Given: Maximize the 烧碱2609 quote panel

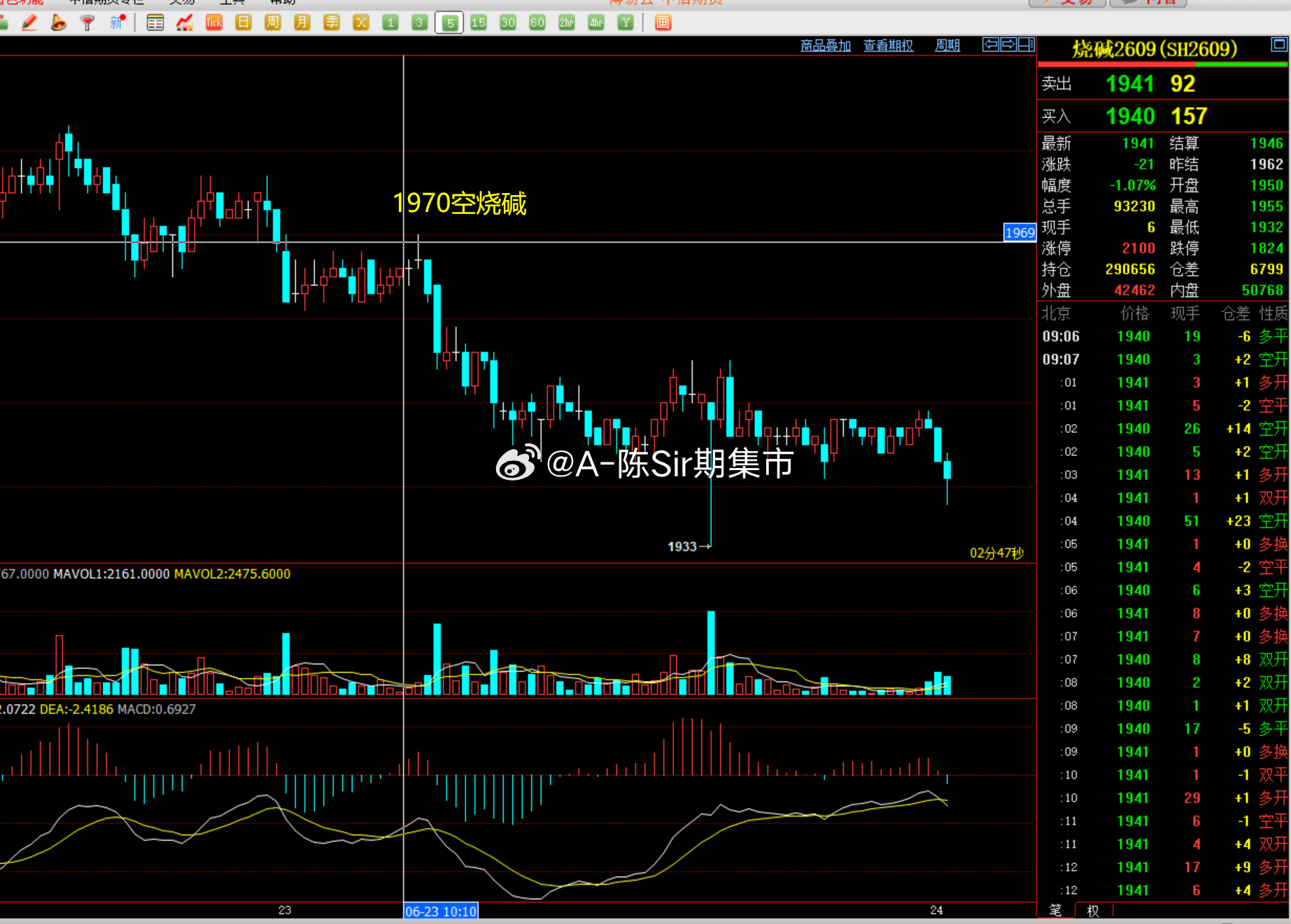Looking at the screenshot, I should tap(1279, 45).
